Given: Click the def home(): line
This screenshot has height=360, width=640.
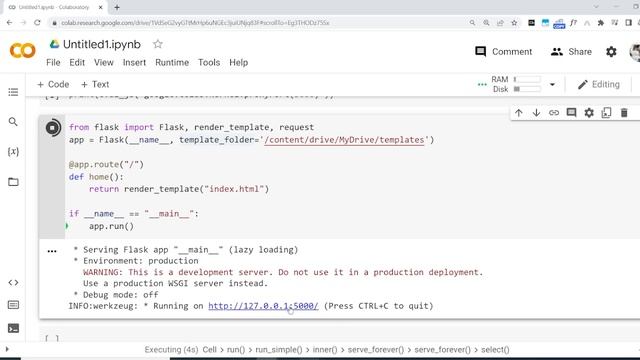Looking at the screenshot, I should tap(96, 177).
